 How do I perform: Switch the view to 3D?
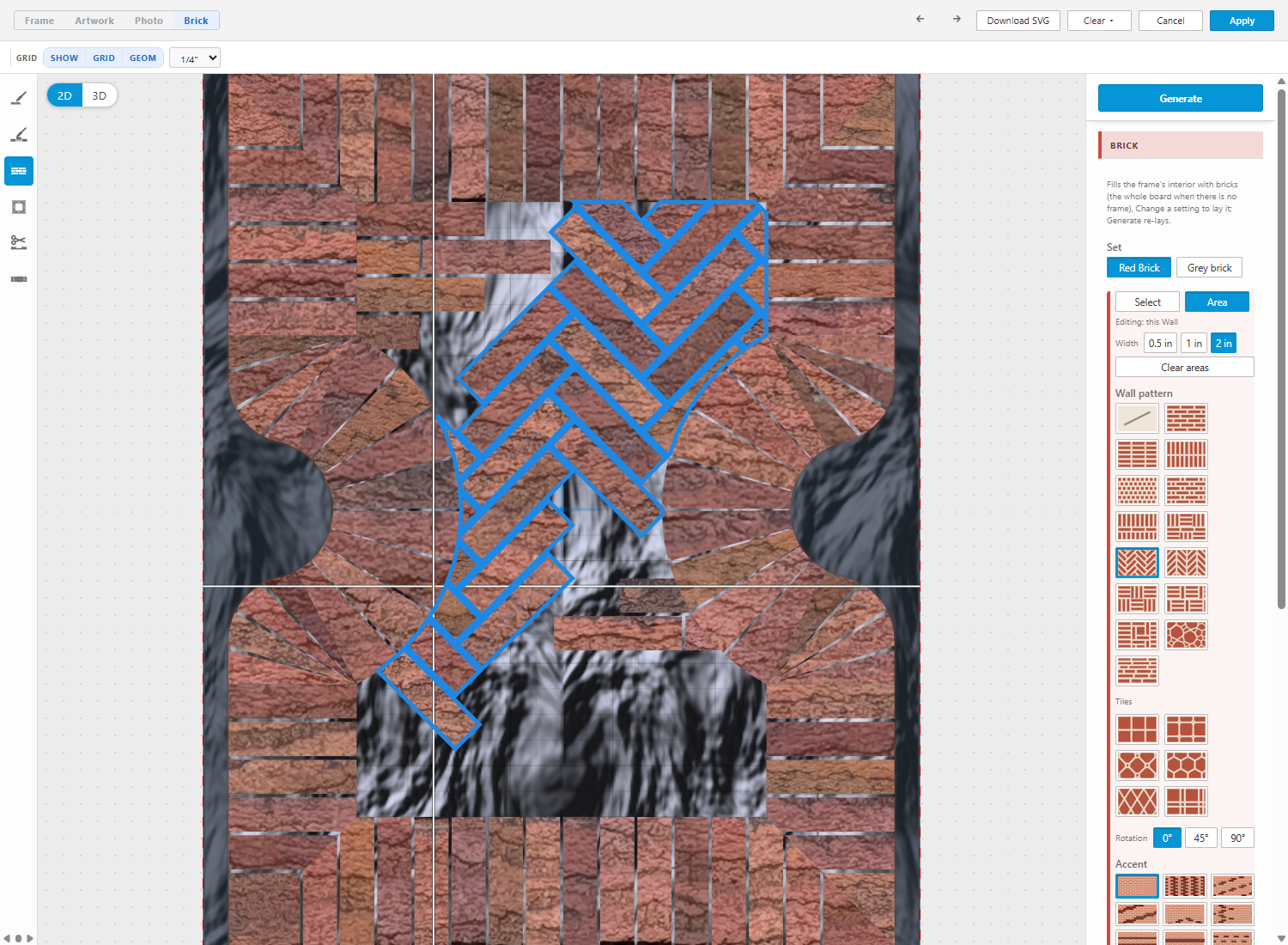pyautogui.click(x=100, y=95)
